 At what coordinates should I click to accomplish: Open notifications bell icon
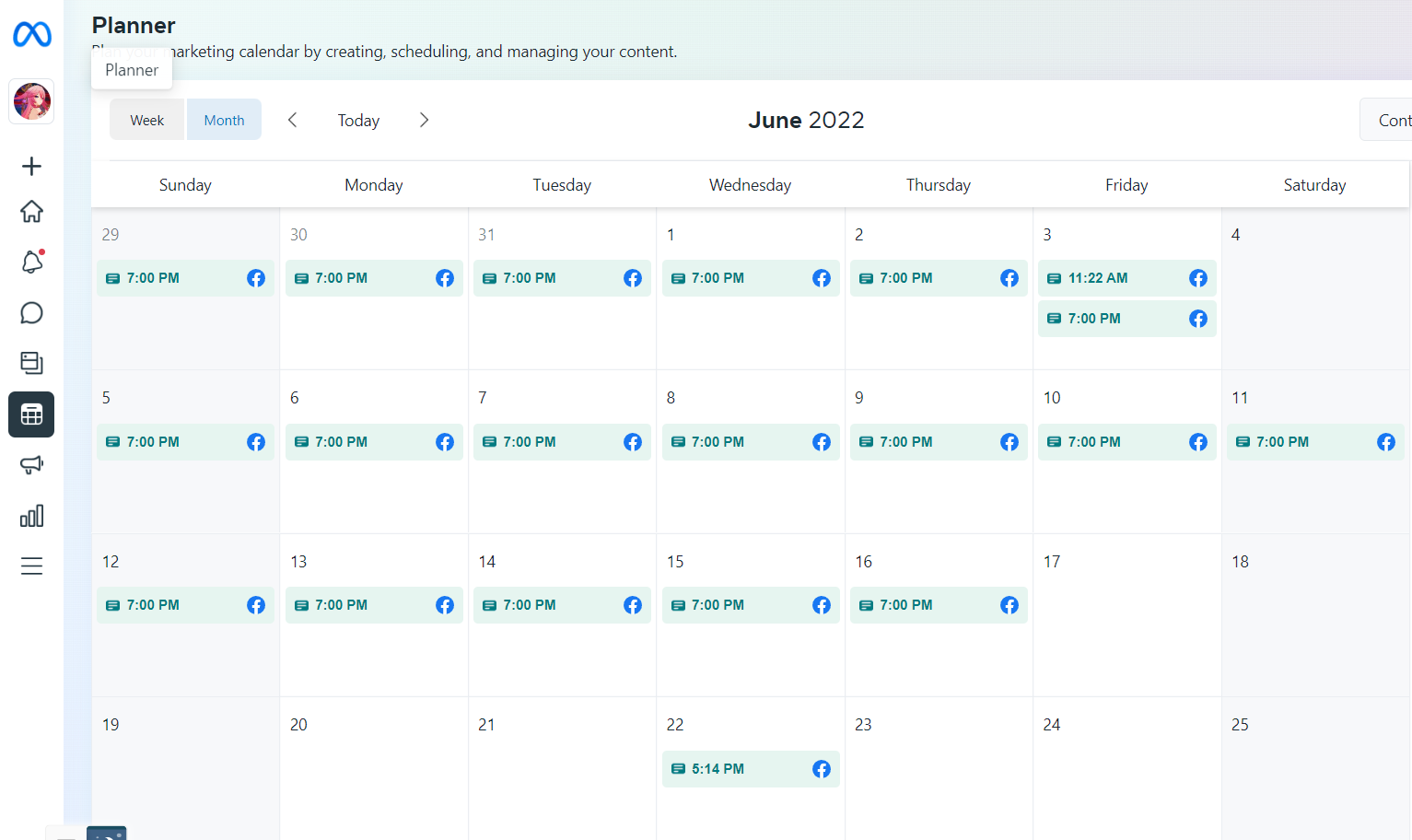pyautogui.click(x=31, y=262)
